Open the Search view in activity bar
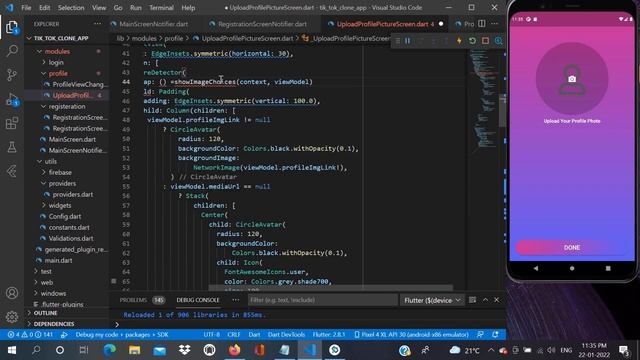640x360 pixels. pos(11,51)
